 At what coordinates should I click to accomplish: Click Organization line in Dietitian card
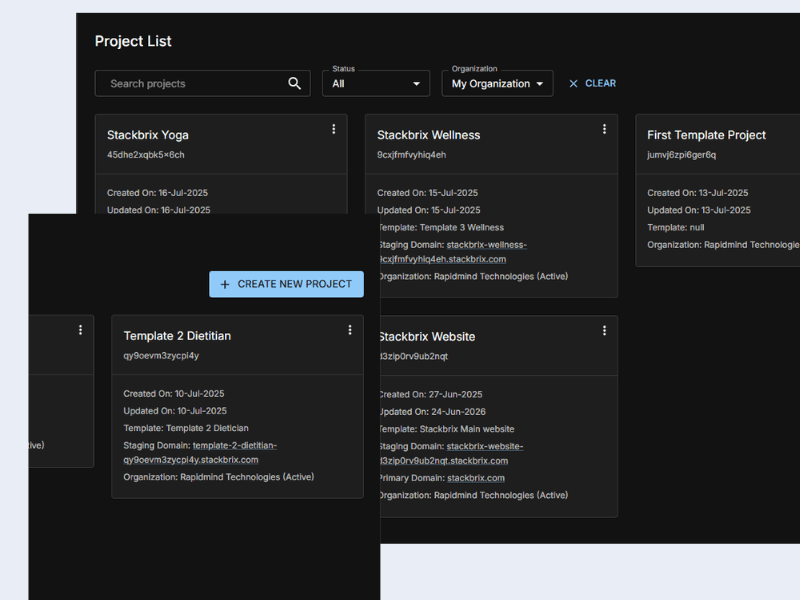(219, 477)
